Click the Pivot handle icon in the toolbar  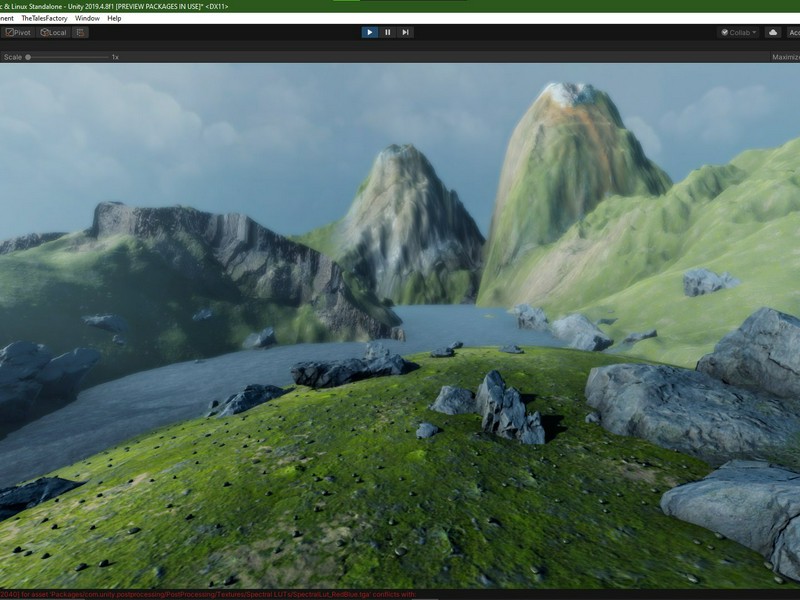(x=10, y=33)
